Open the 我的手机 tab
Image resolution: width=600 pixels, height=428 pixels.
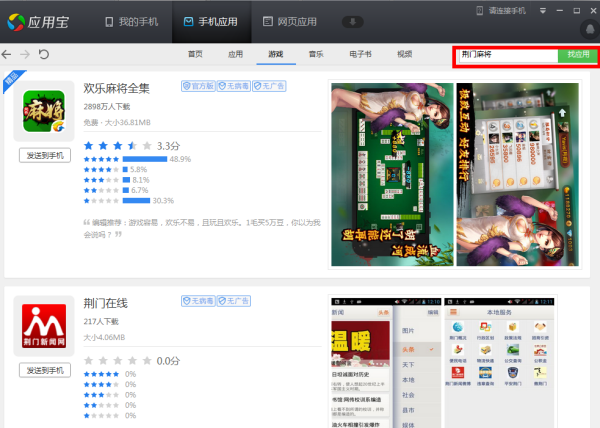131,22
